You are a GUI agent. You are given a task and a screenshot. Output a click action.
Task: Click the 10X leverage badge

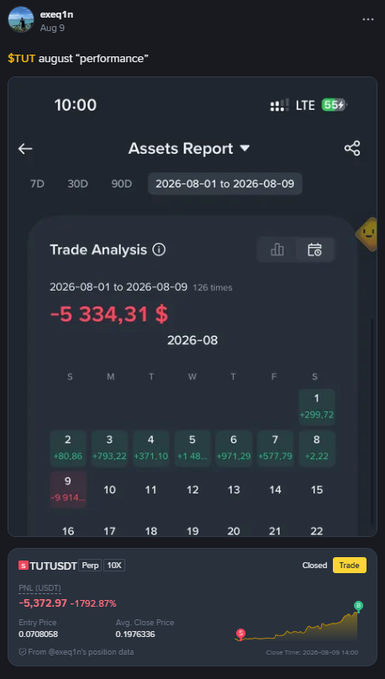114,565
